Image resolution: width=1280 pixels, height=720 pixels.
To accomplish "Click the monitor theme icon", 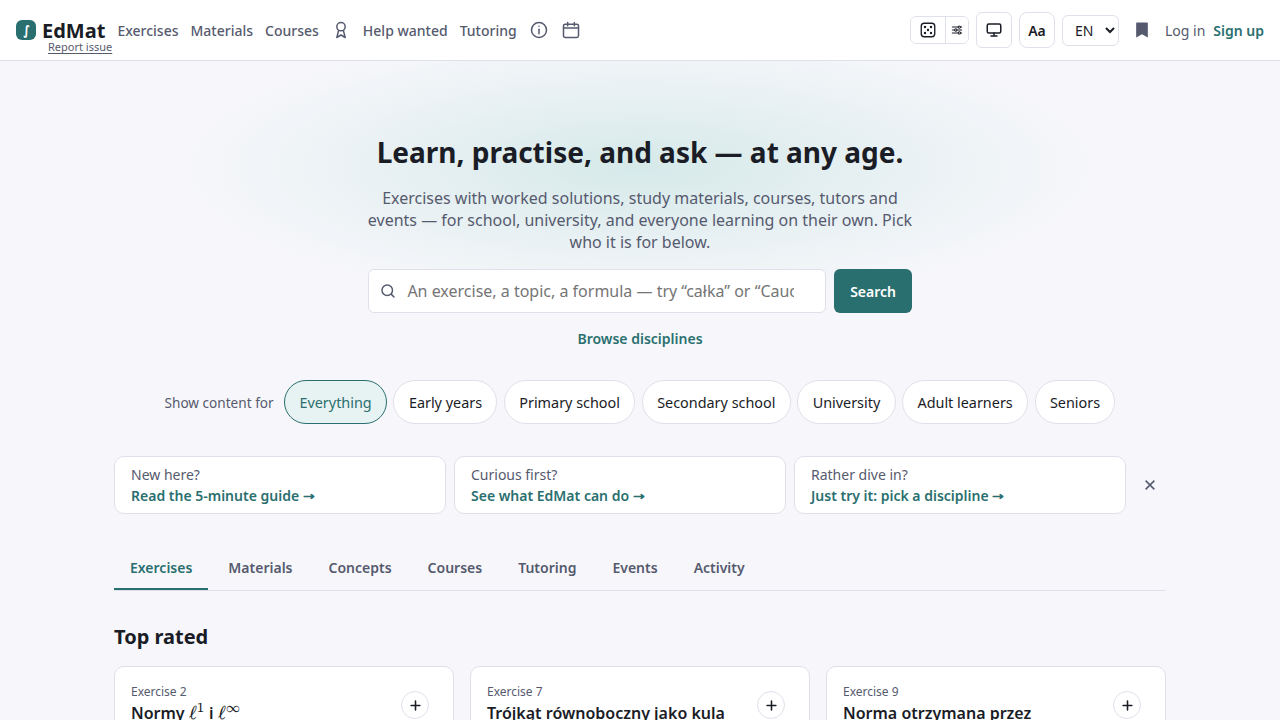I will tap(994, 30).
